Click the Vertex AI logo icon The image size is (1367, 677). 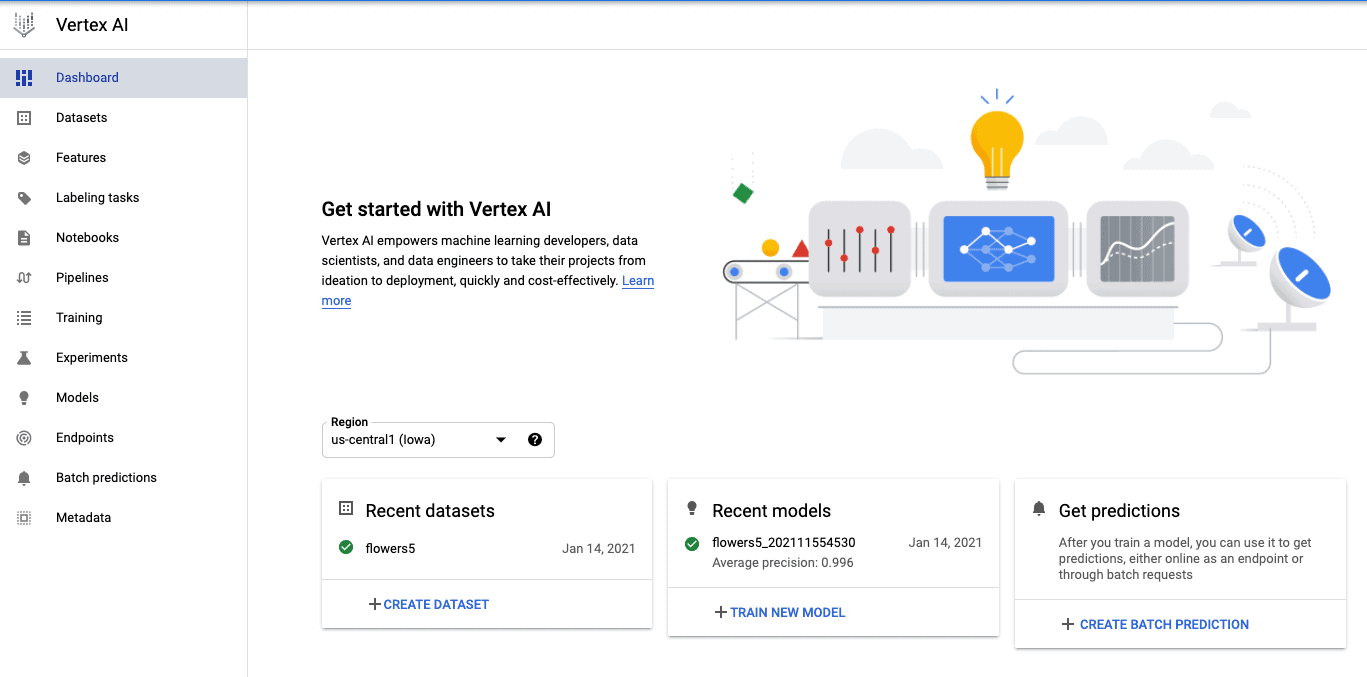click(x=24, y=25)
